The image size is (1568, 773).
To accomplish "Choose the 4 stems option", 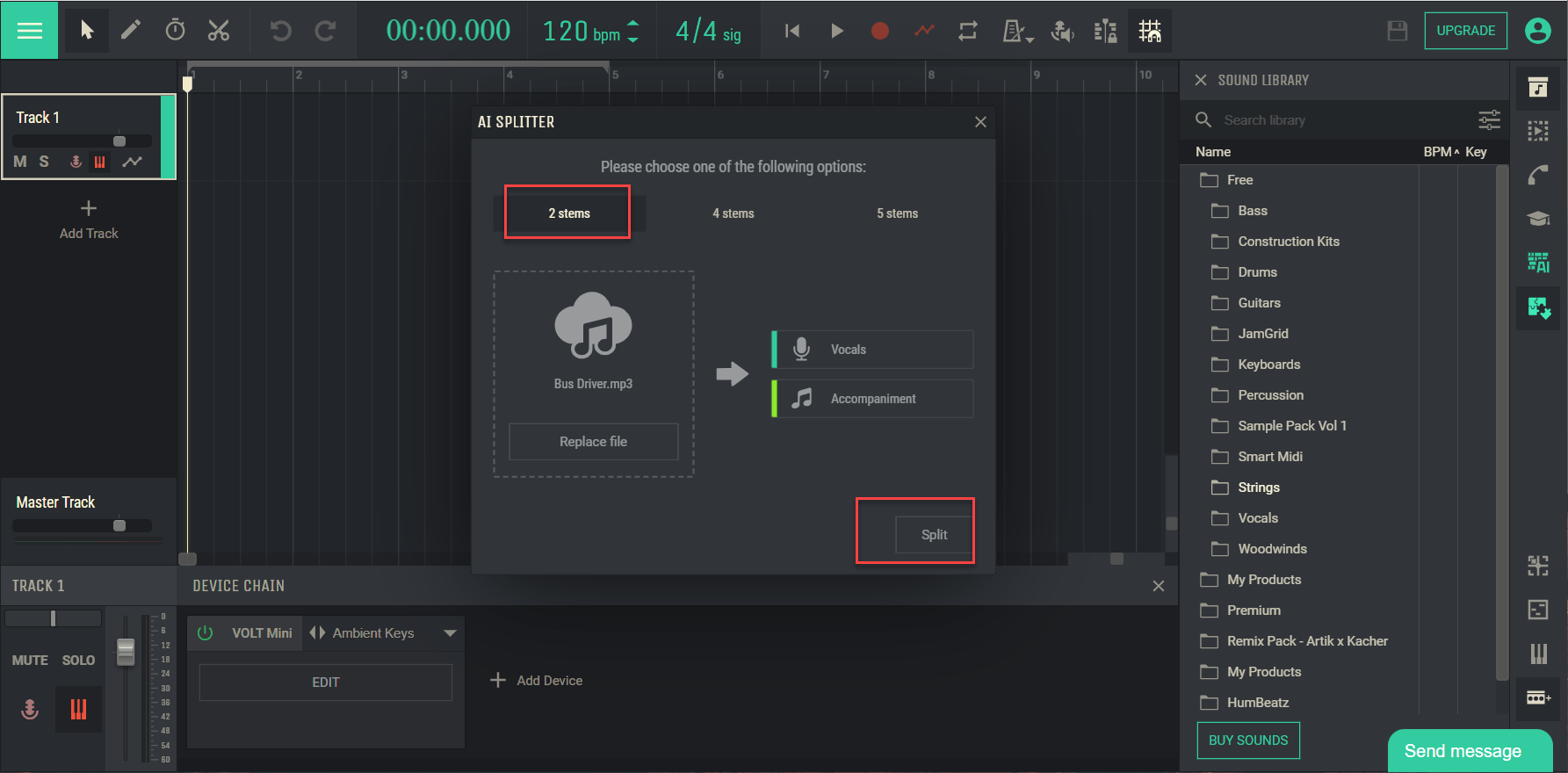I will (x=733, y=213).
